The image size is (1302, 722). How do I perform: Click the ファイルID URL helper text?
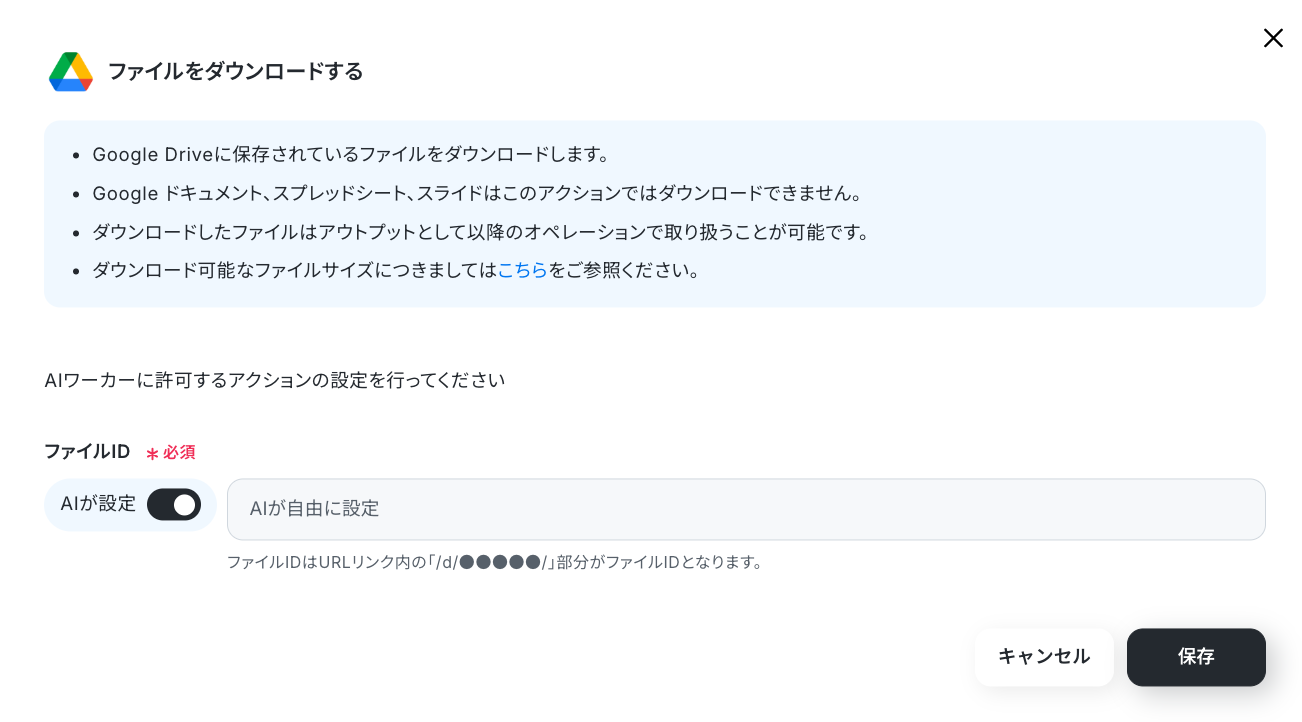495,562
